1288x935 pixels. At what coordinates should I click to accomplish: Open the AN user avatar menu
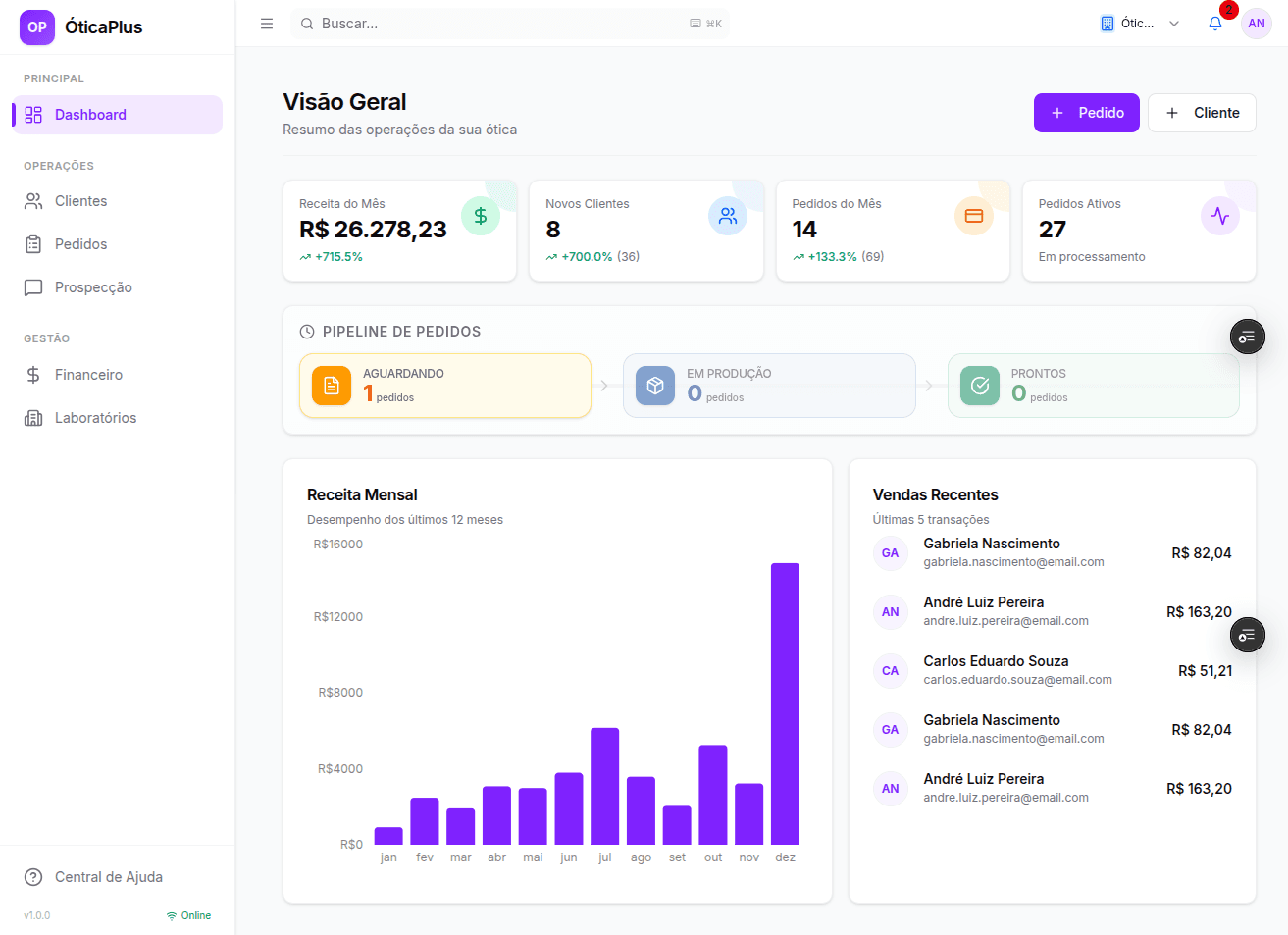[1257, 24]
